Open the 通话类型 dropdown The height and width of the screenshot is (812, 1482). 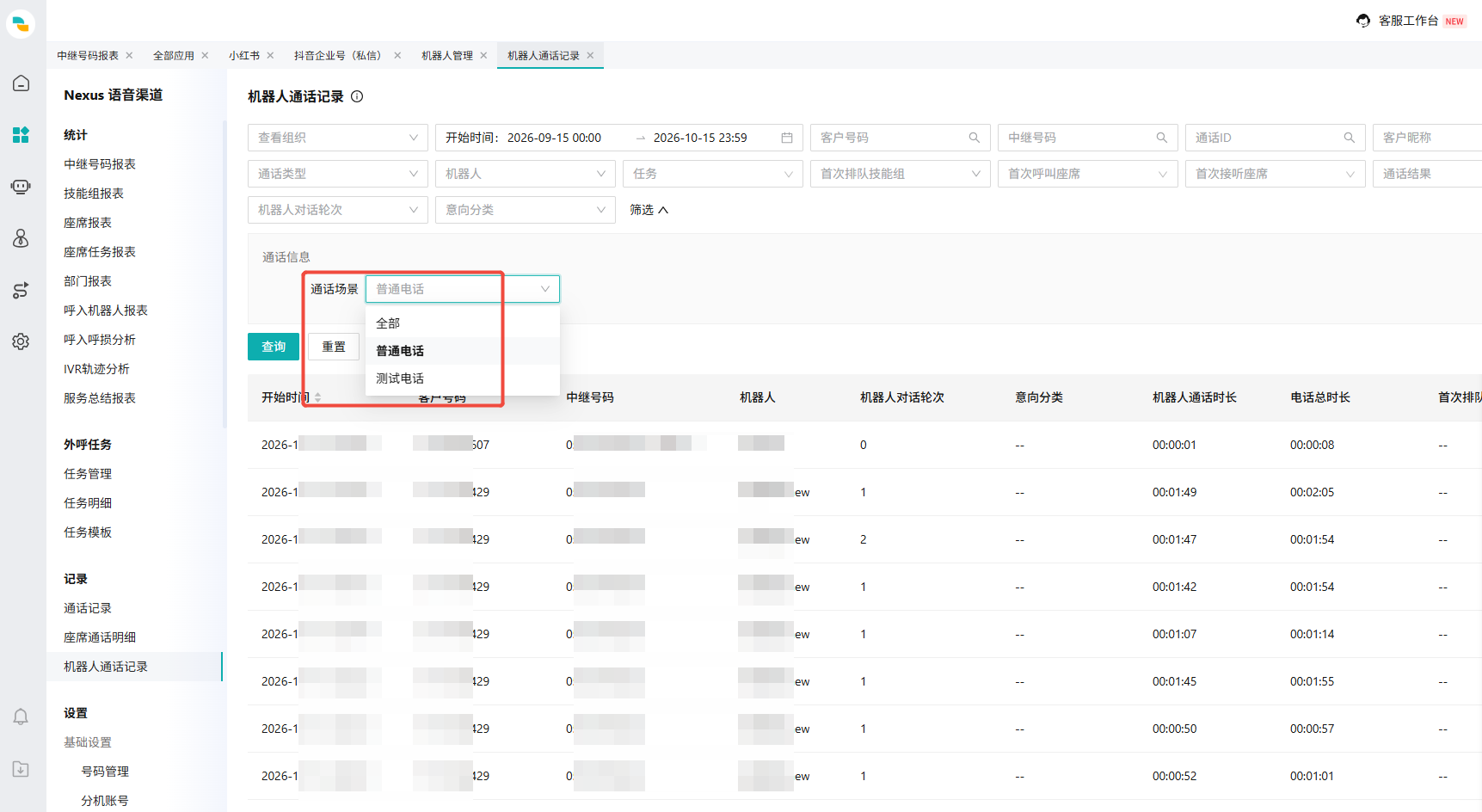338,174
